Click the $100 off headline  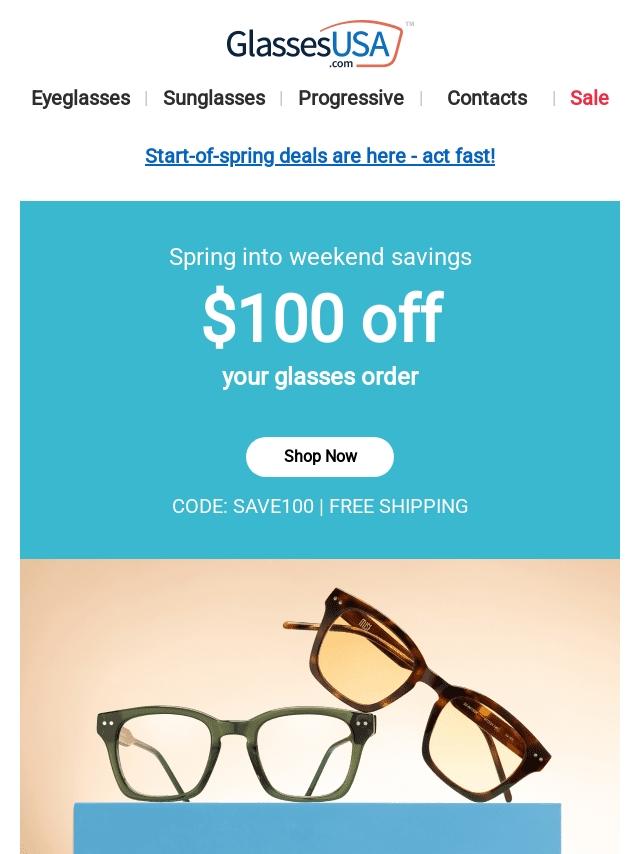[x=321, y=319]
